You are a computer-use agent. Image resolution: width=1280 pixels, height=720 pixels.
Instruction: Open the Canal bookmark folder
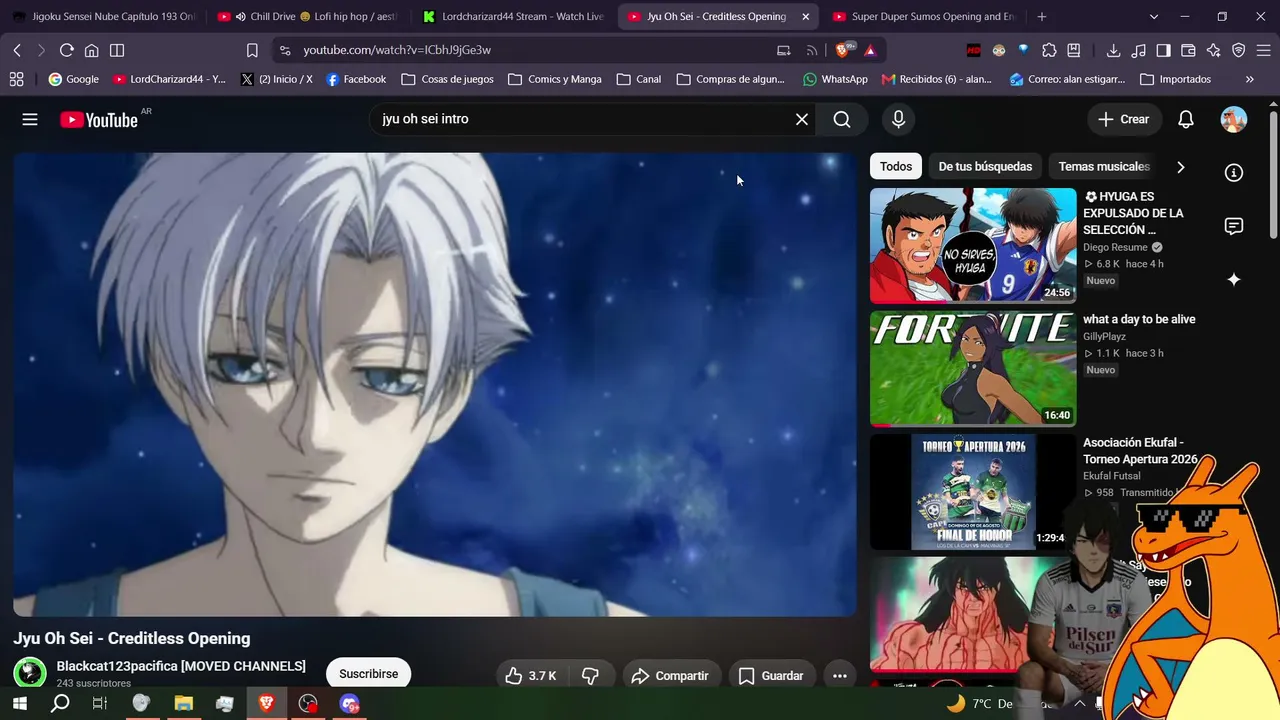[x=639, y=79]
